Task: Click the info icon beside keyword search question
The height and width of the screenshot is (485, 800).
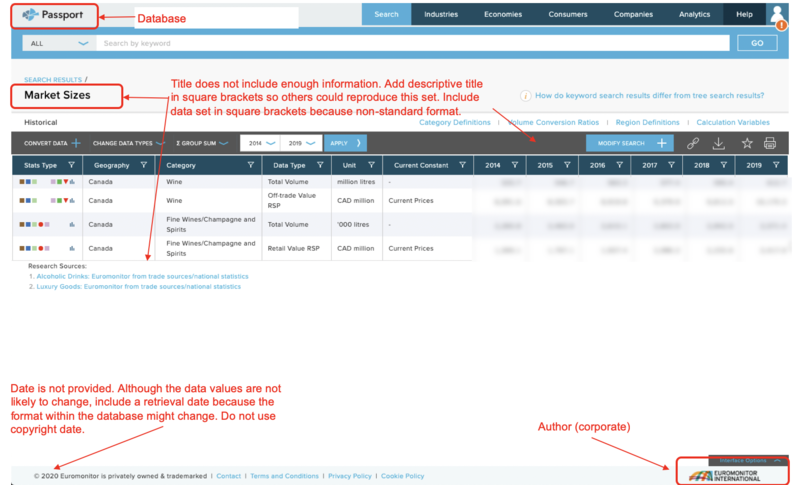Action: click(526, 95)
